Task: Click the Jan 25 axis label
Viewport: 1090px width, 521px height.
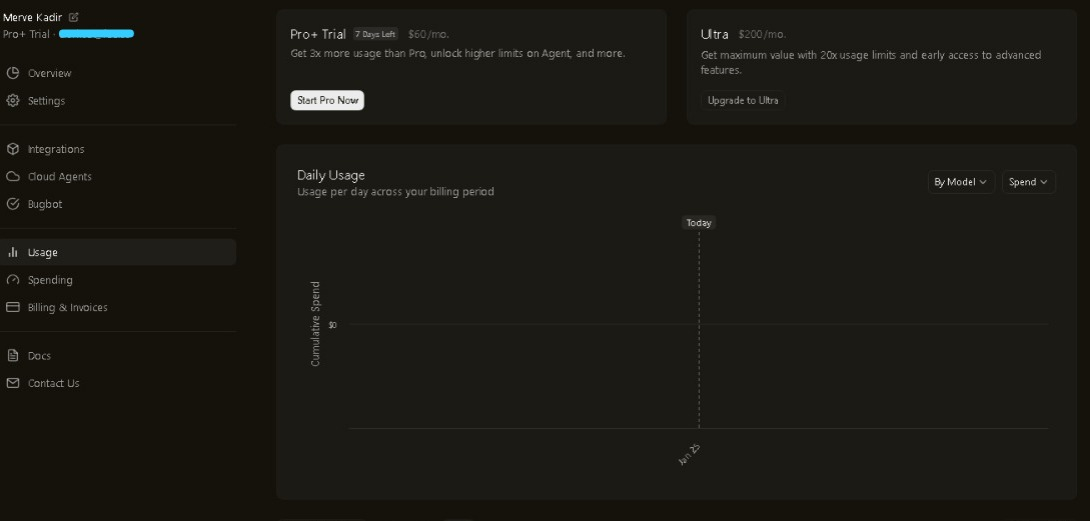Action: [690, 454]
